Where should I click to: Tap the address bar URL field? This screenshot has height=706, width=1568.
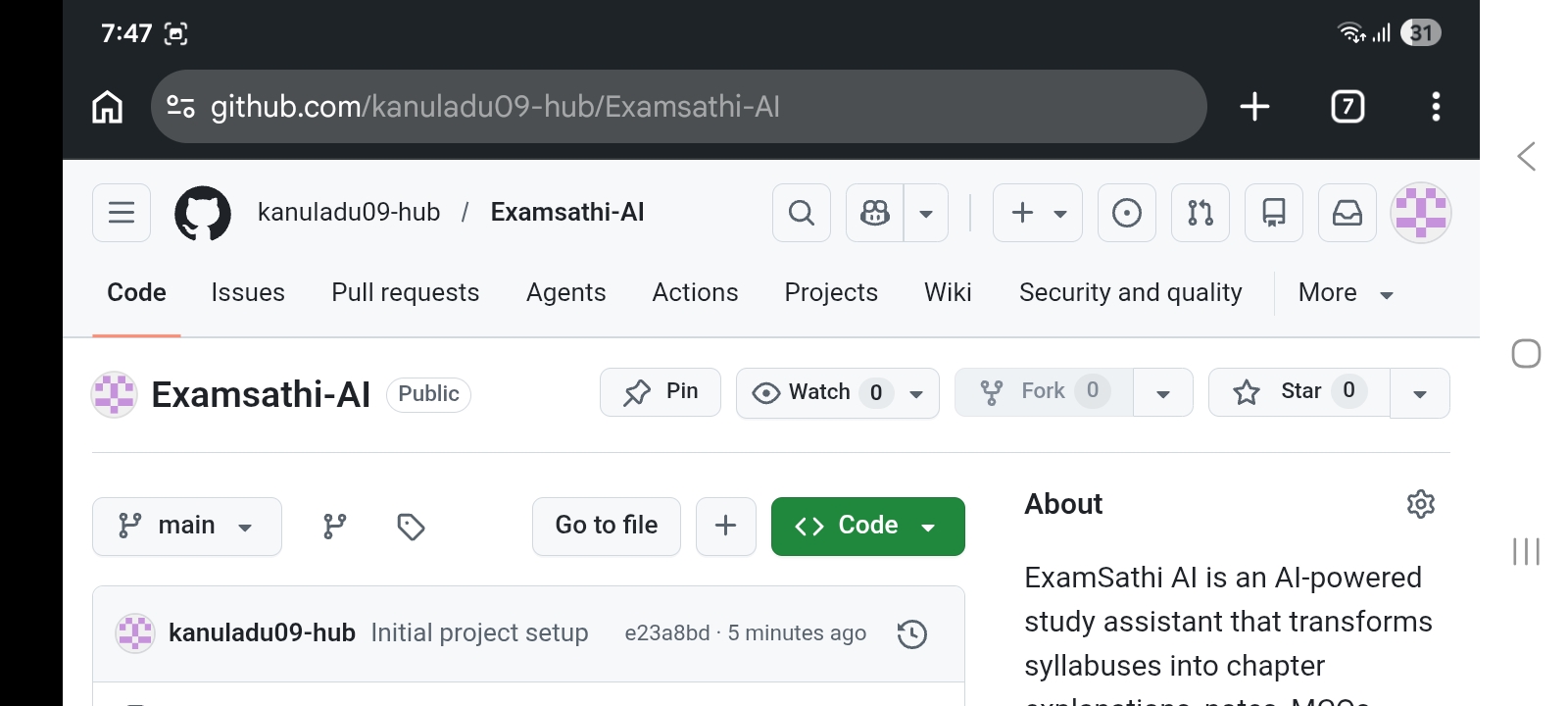tap(678, 106)
